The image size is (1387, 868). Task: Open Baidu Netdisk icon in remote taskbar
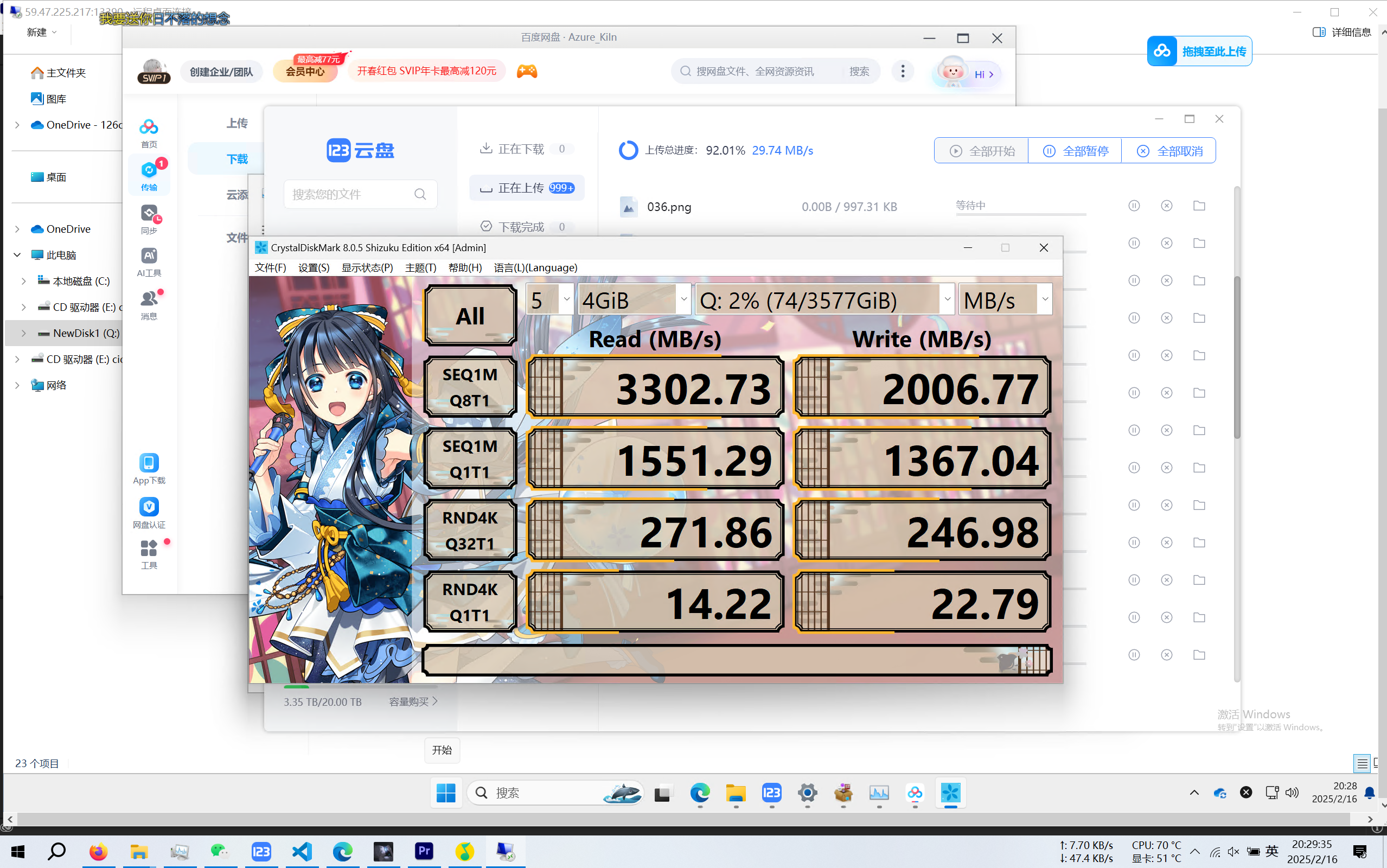click(915, 793)
